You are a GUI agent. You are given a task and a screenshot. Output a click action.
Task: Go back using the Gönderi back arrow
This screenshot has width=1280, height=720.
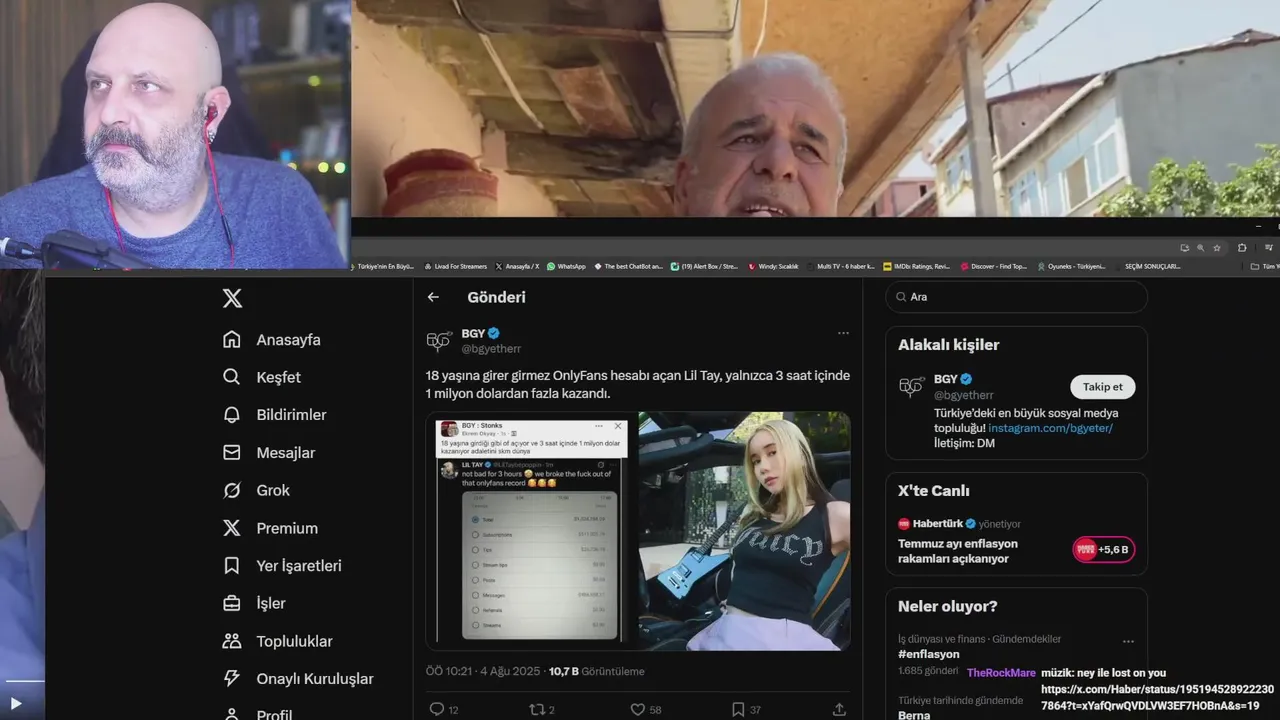[x=433, y=297]
